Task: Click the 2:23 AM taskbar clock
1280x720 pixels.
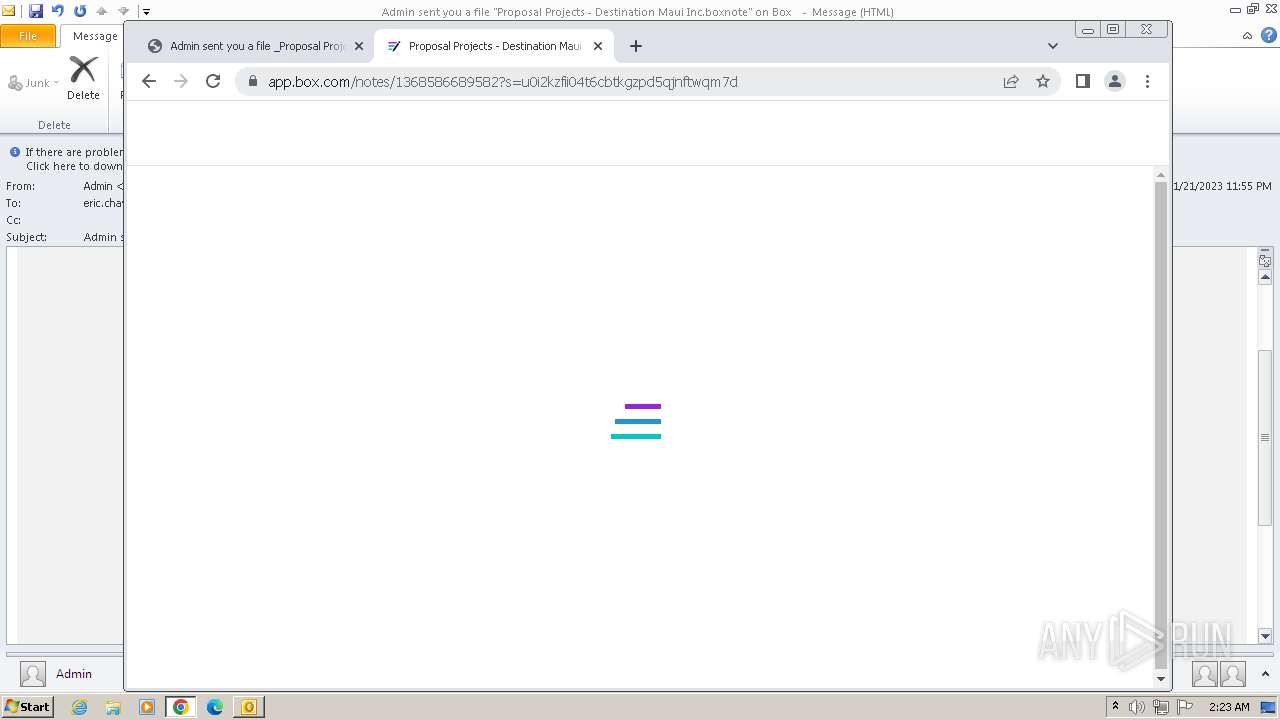Action: tap(1229, 707)
